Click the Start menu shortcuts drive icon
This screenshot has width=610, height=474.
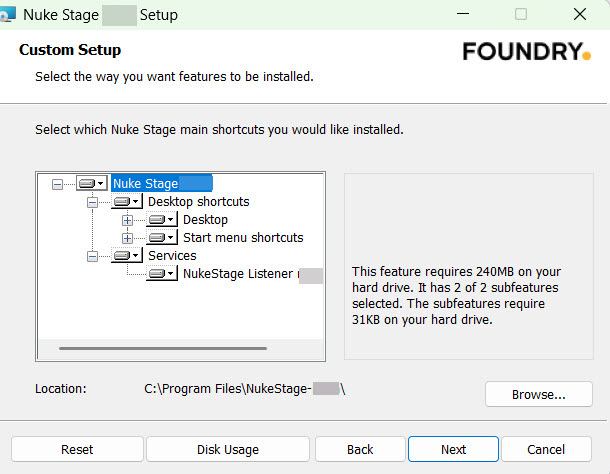point(161,238)
